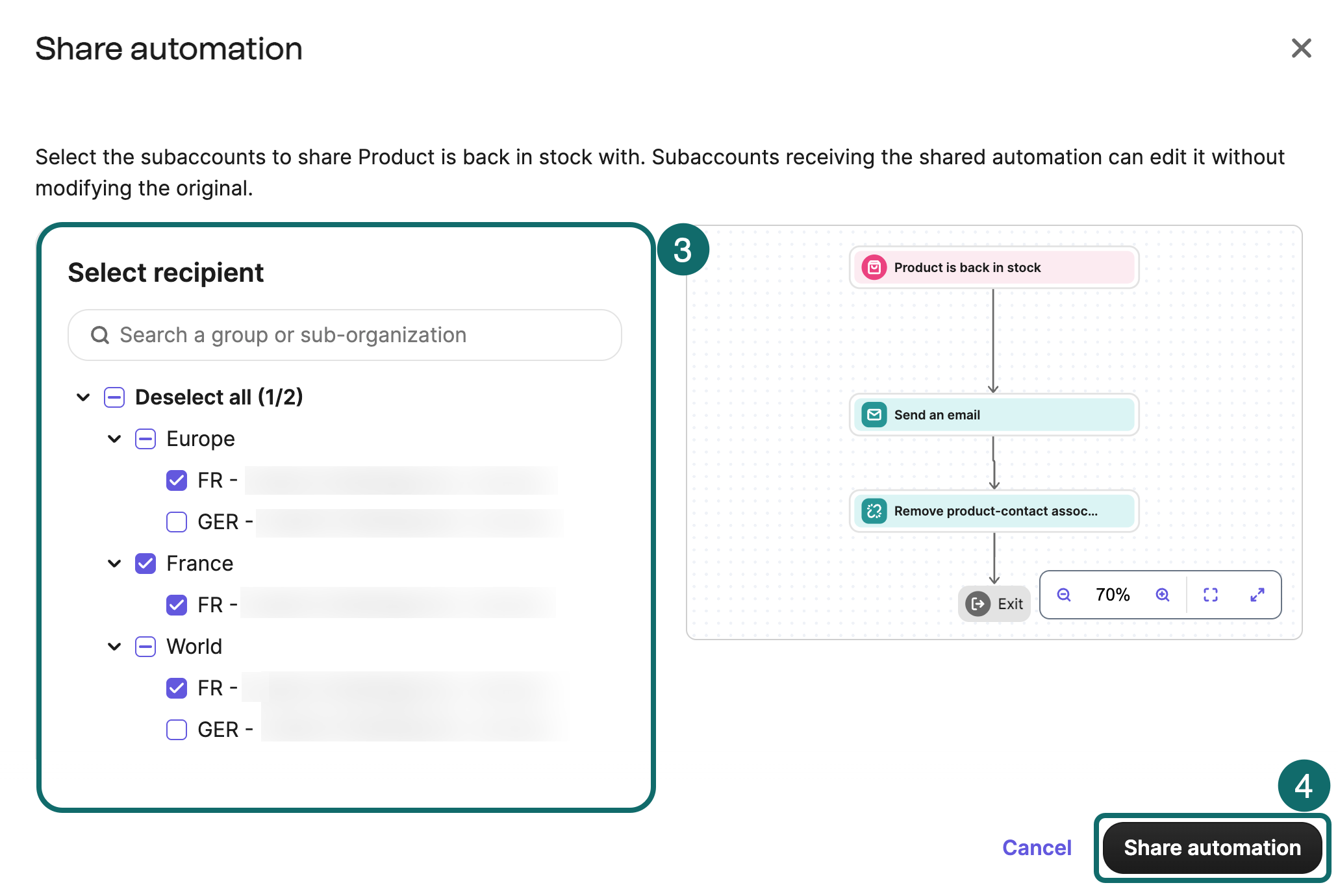
Task: Select the Send an email node
Action: (x=994, y=415)
